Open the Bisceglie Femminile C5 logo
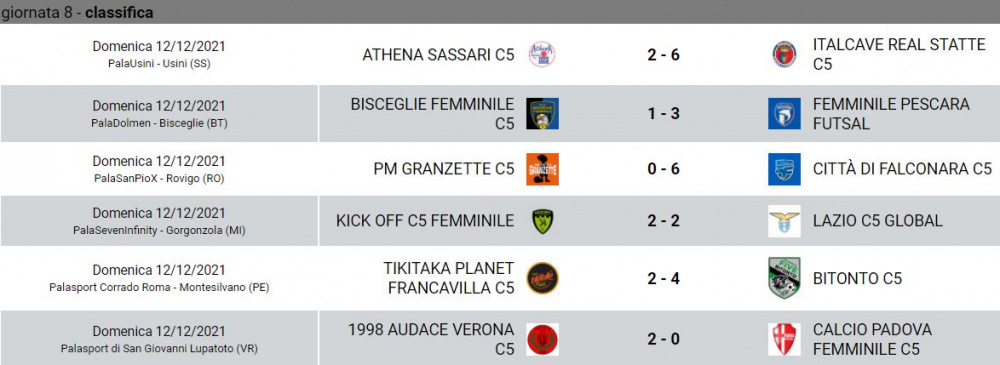Viewport: 1000px width, 365px height. [x=542, y=114]
